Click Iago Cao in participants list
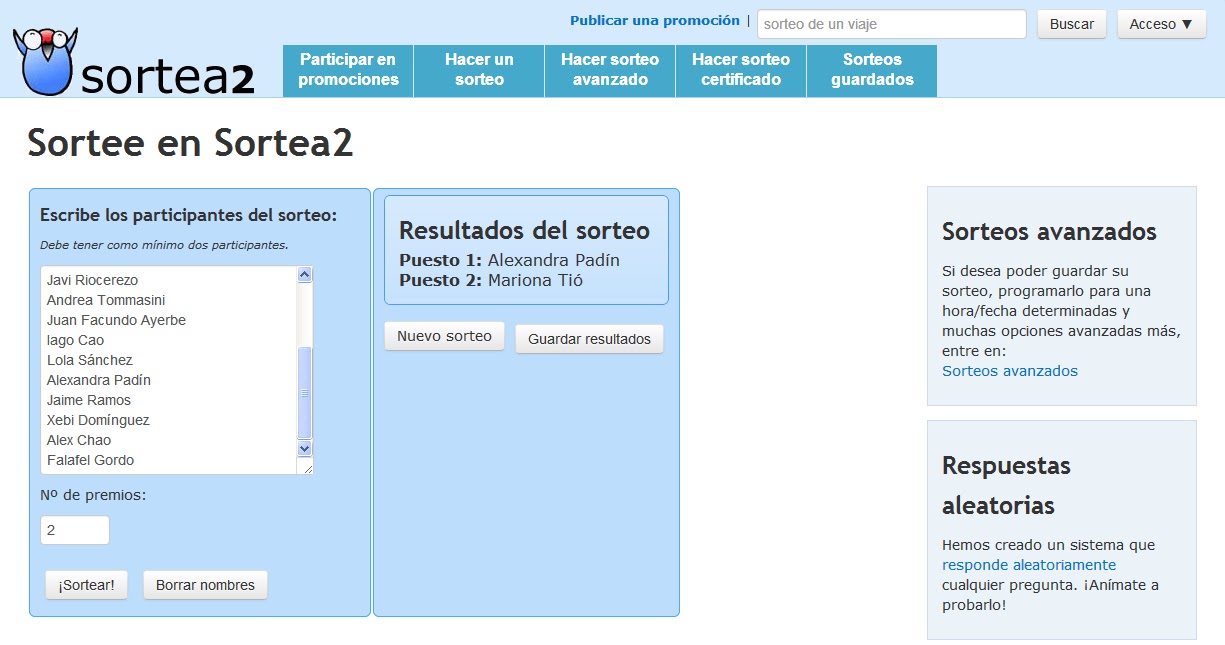The image size is (1225, 645). (x=75, y=340)
